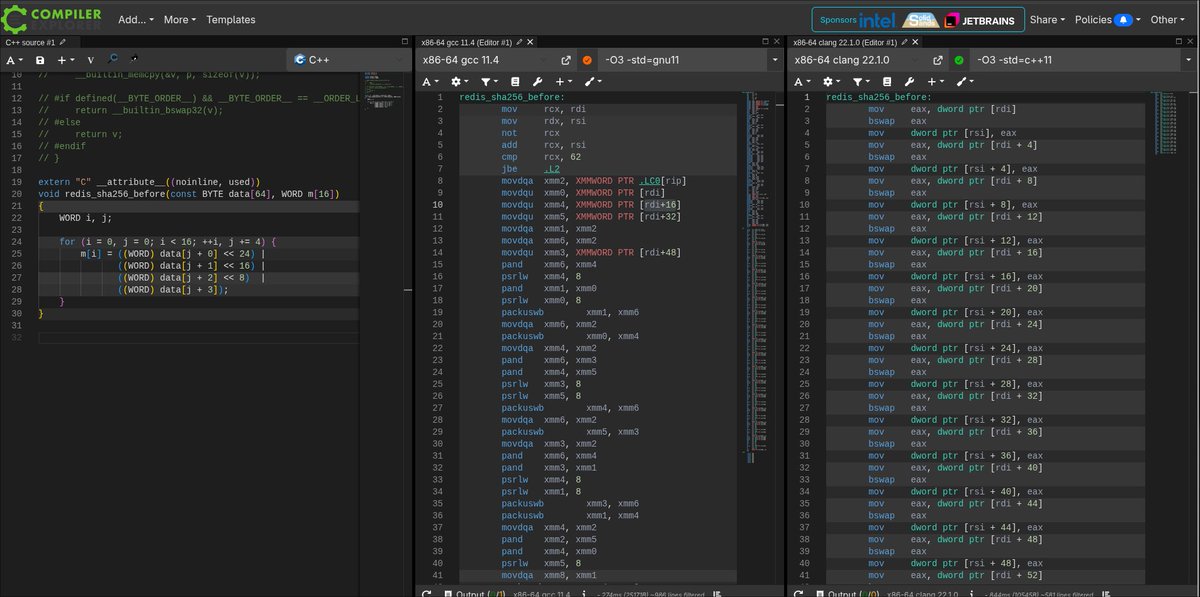Viewport: 1200px width, 597px height.
Task: Open clang add tool dropdown
Action: [x=966, y=81]
